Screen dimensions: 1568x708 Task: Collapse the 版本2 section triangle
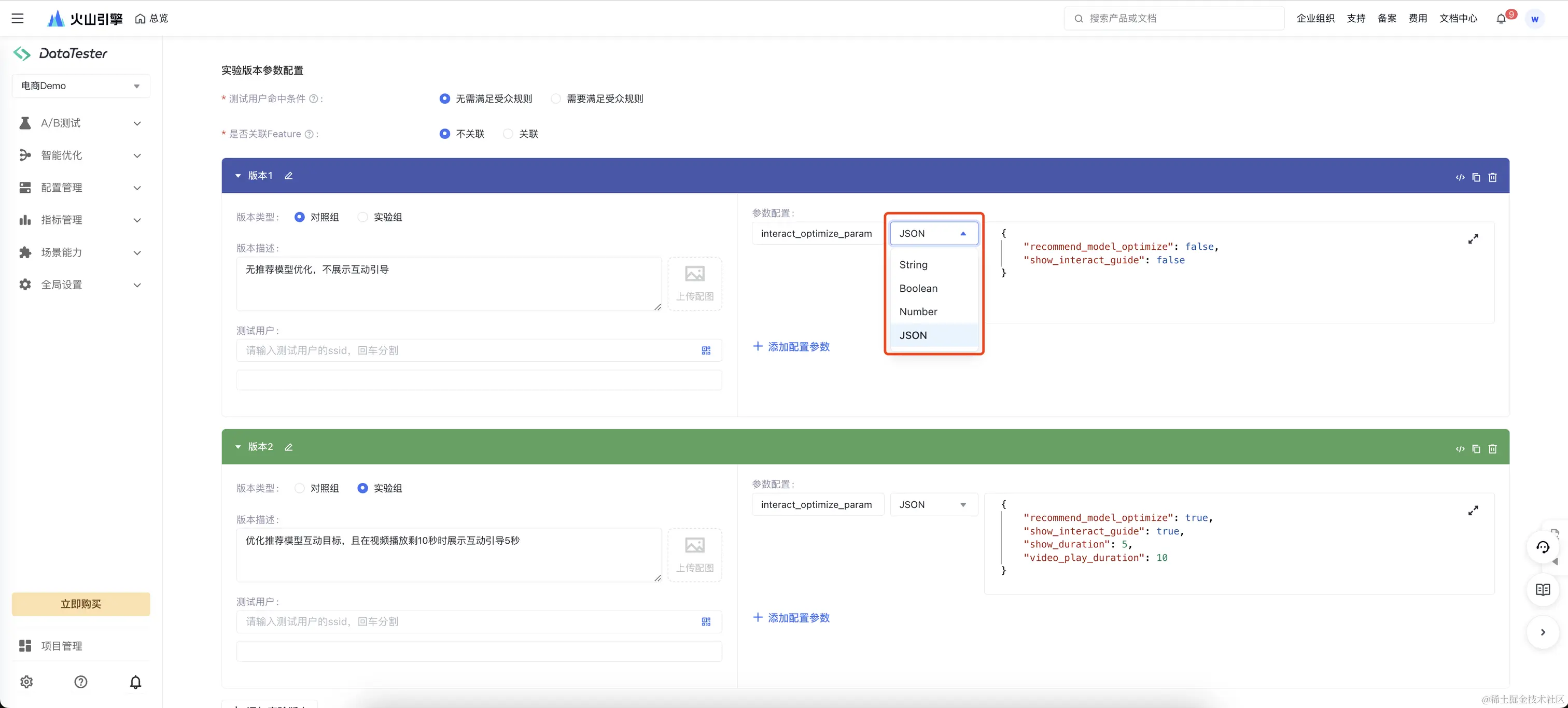coord(238,447)
